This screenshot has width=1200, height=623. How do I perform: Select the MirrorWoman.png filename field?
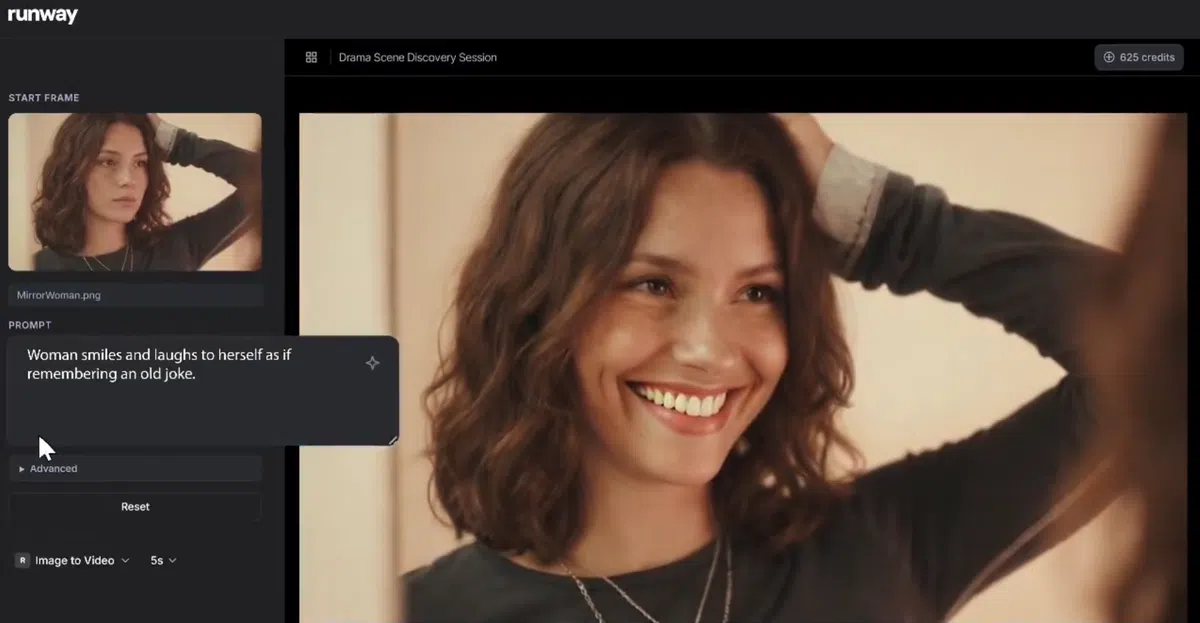135,296
